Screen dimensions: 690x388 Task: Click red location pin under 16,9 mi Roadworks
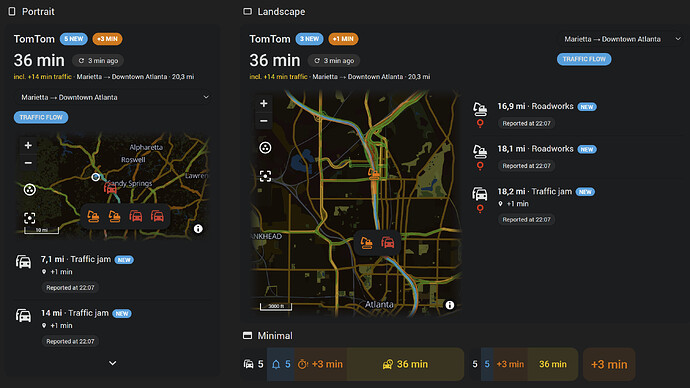pyautogui.click(x=480, y=124)
